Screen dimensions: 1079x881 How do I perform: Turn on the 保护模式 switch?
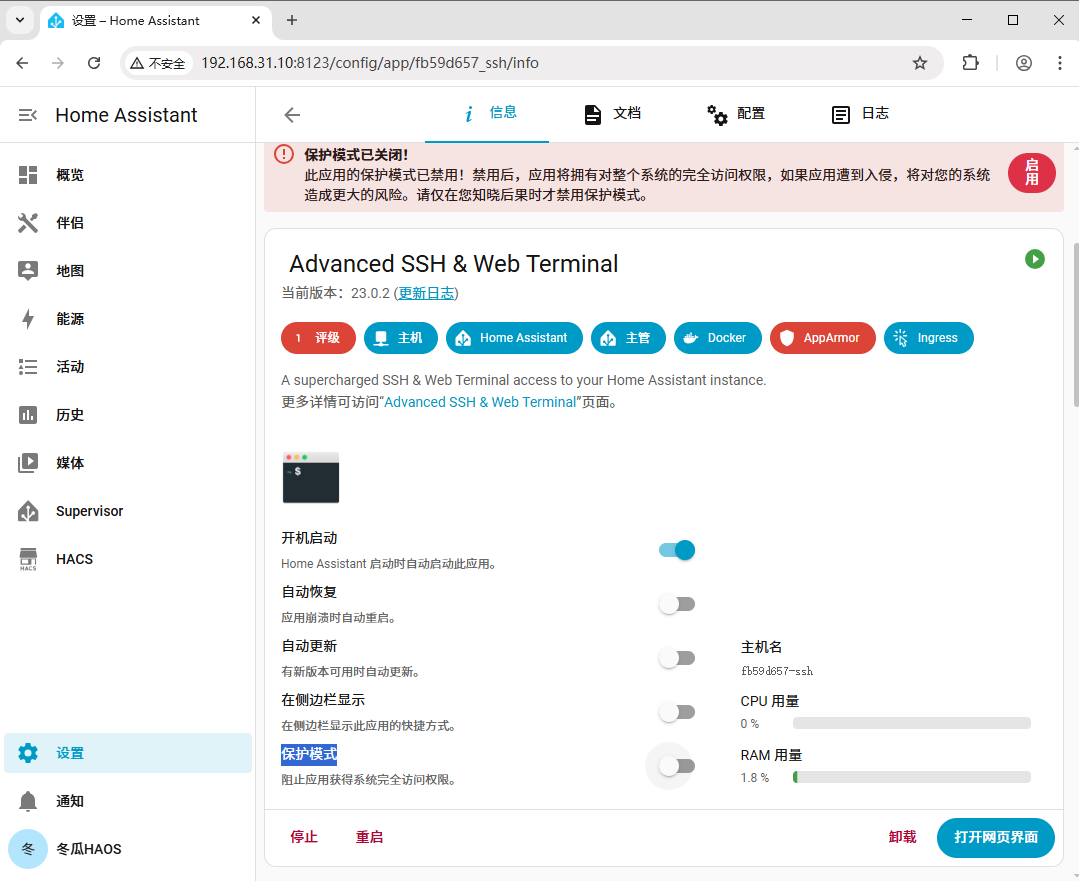pos(677,766)
